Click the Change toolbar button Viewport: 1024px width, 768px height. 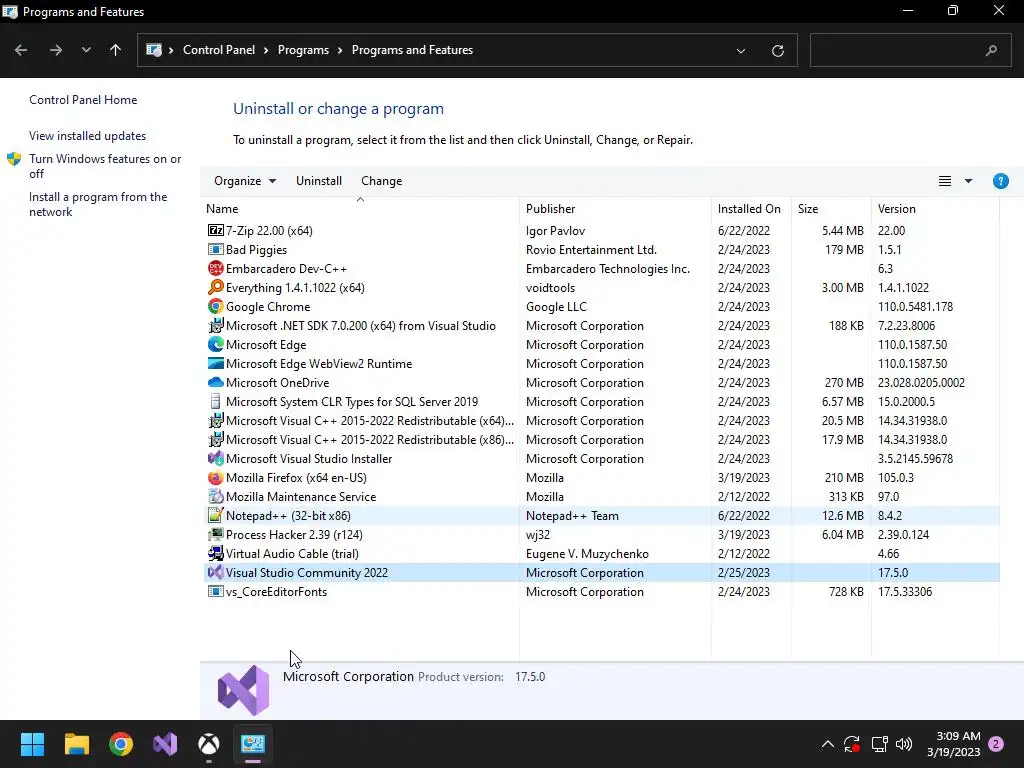tap(381, 181)
